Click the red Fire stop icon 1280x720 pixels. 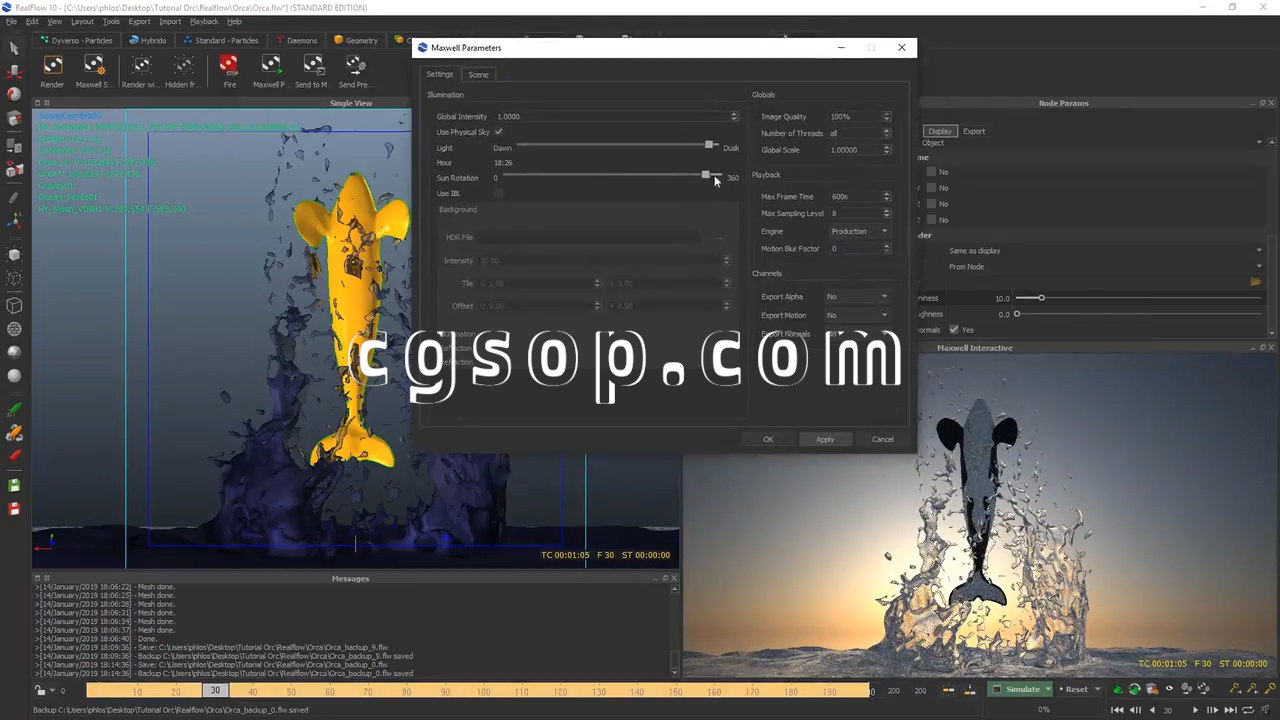click(230, 66)
